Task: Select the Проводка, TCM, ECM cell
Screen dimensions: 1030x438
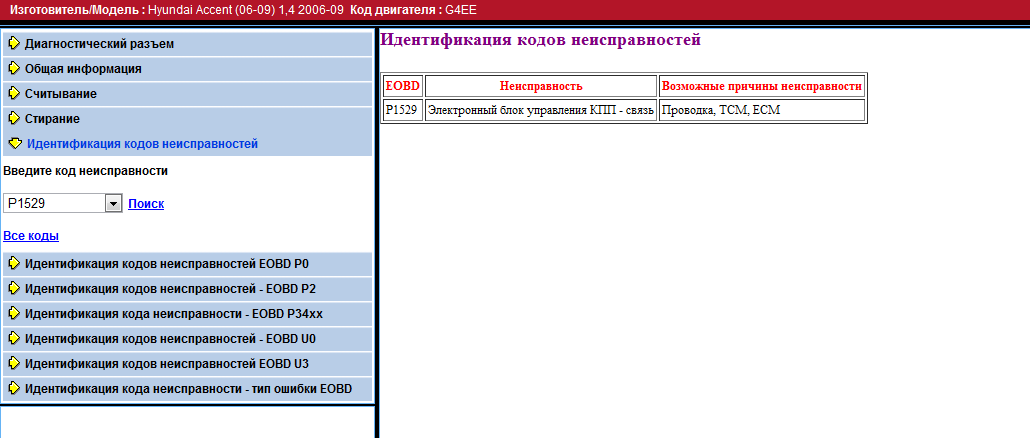Action: click(762, 110)
